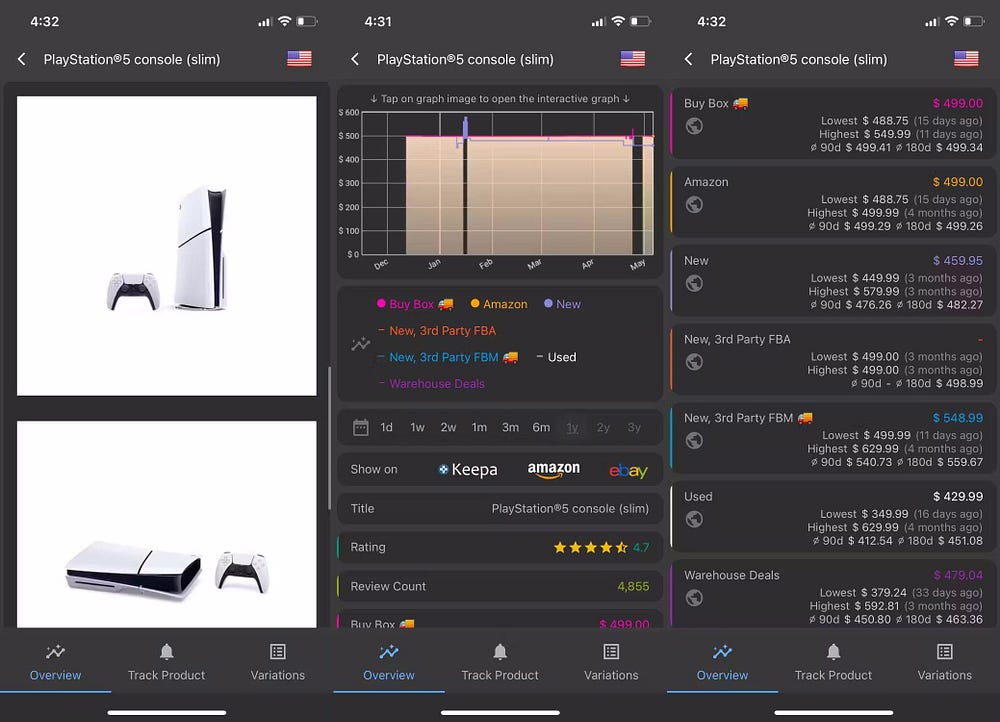Select the 1y time range

pyautogui.click(x=572, y=427)
